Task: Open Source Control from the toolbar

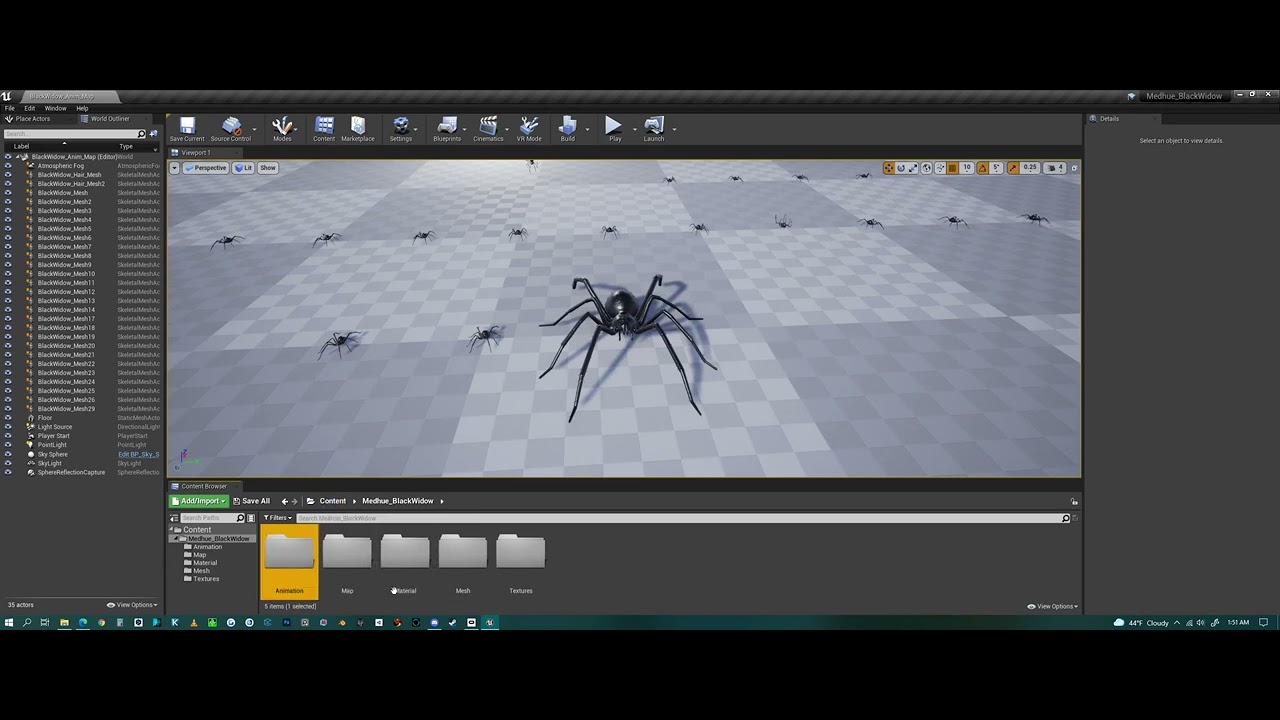Action: 231,128
